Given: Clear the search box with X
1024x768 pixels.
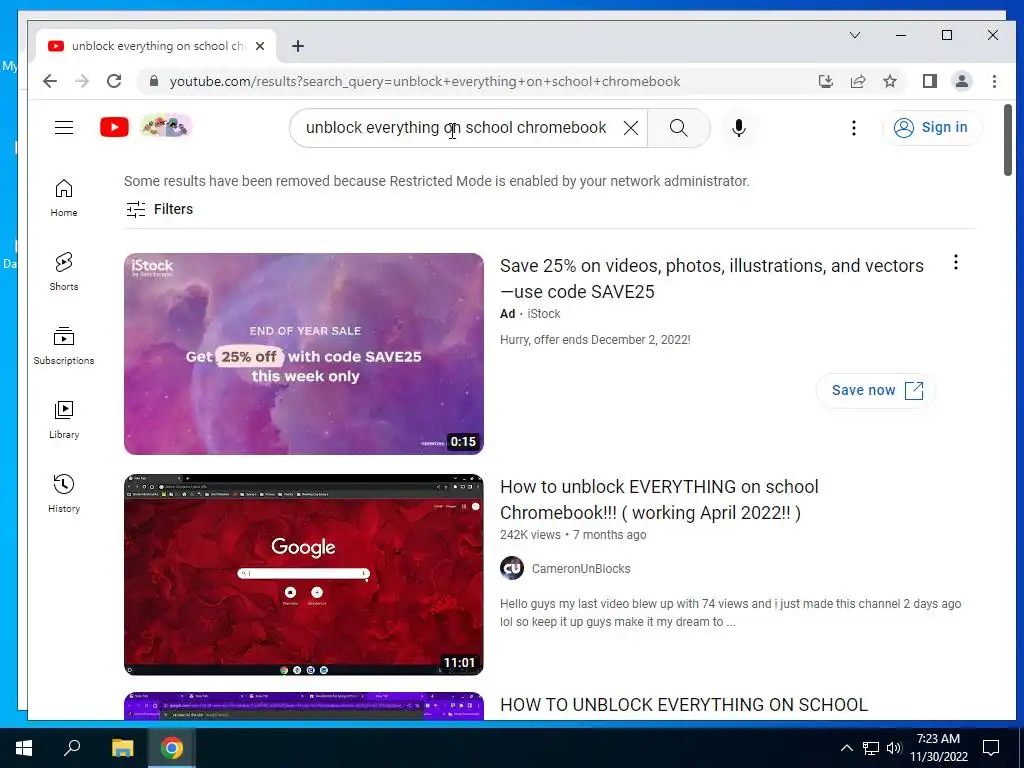Looking at the screenshot, I should pos(631,128).
